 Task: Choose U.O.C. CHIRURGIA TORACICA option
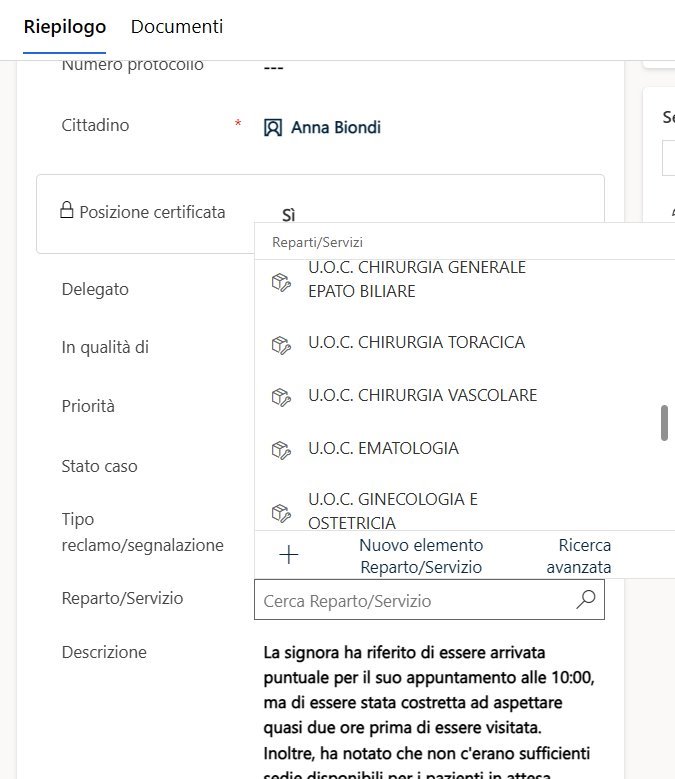click(x=416, y=343)
